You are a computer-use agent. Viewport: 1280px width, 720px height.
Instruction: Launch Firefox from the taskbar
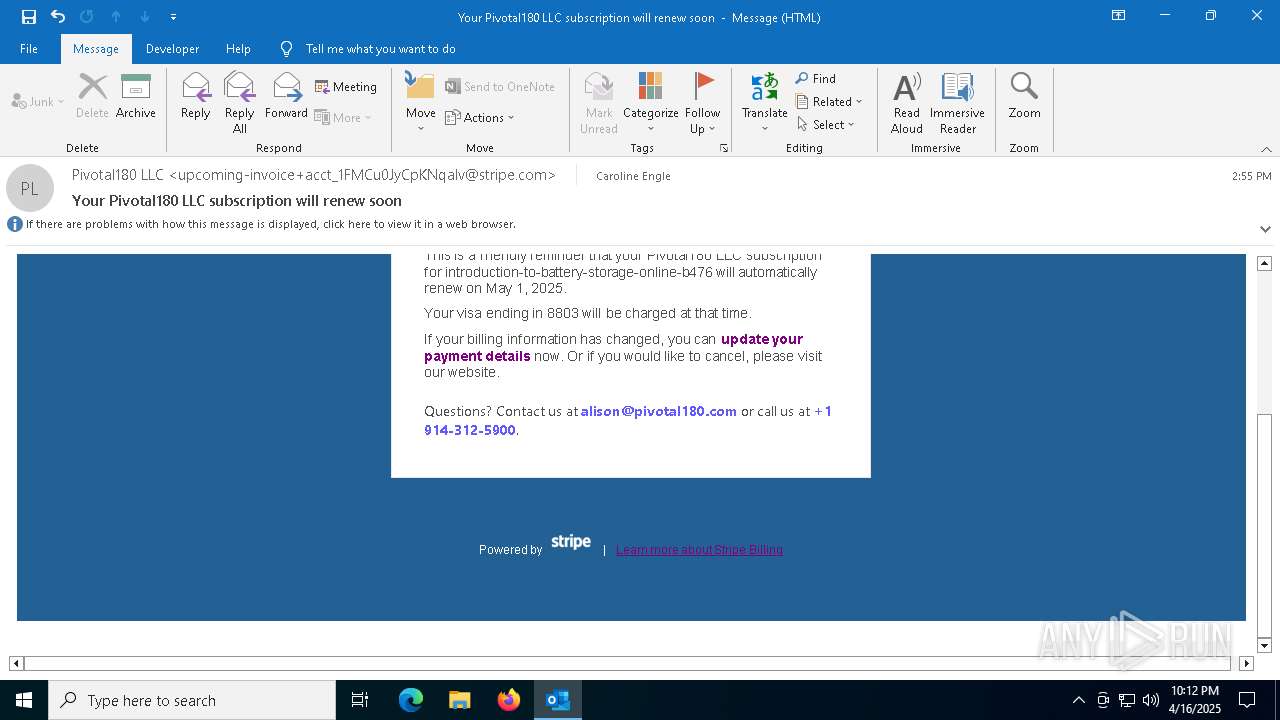coord(508,700)
